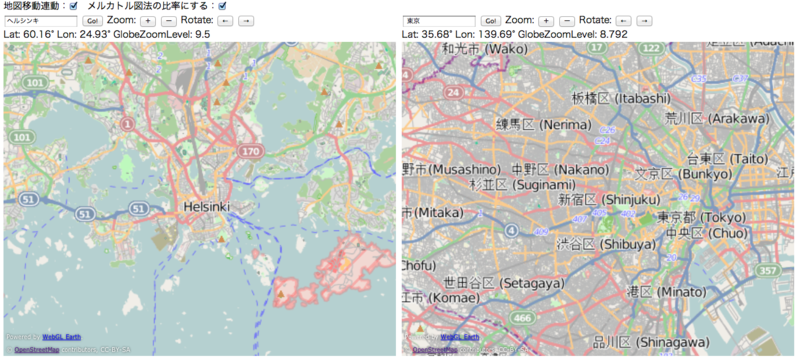This screenshot has height=360, width=800.
Task: Click the 文京区 (Bunkyo) label
Action: [683, 174]
